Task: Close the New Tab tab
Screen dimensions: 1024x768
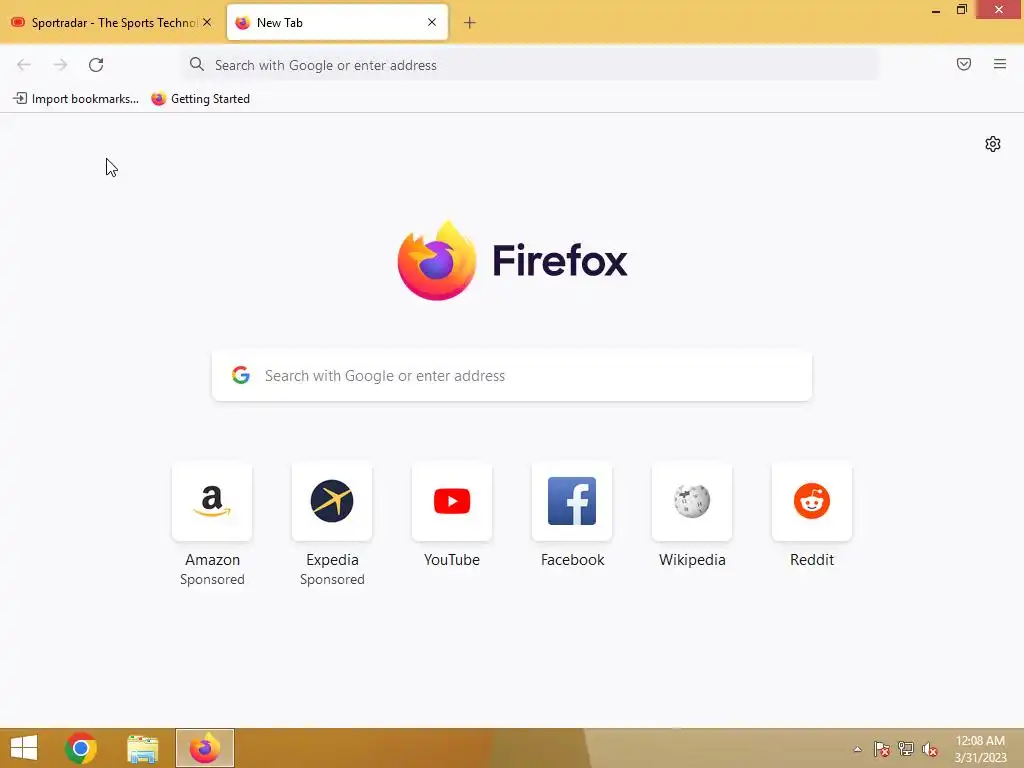Action: pos(432,22)
